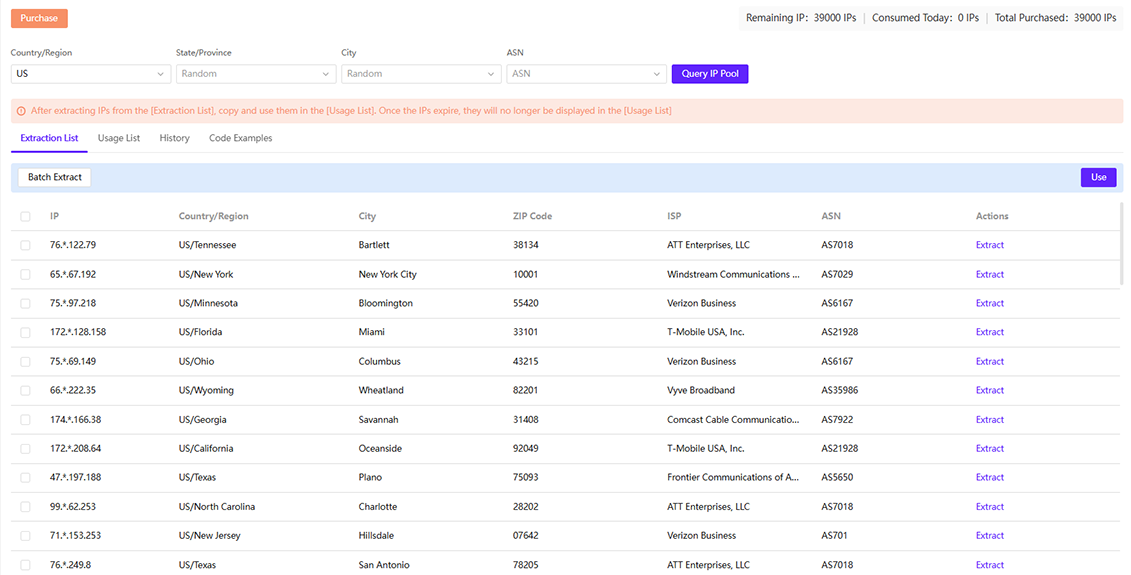Open the ASN dropdown
The width and height of the screenshot is (1131, 575).
click(586, 74)
